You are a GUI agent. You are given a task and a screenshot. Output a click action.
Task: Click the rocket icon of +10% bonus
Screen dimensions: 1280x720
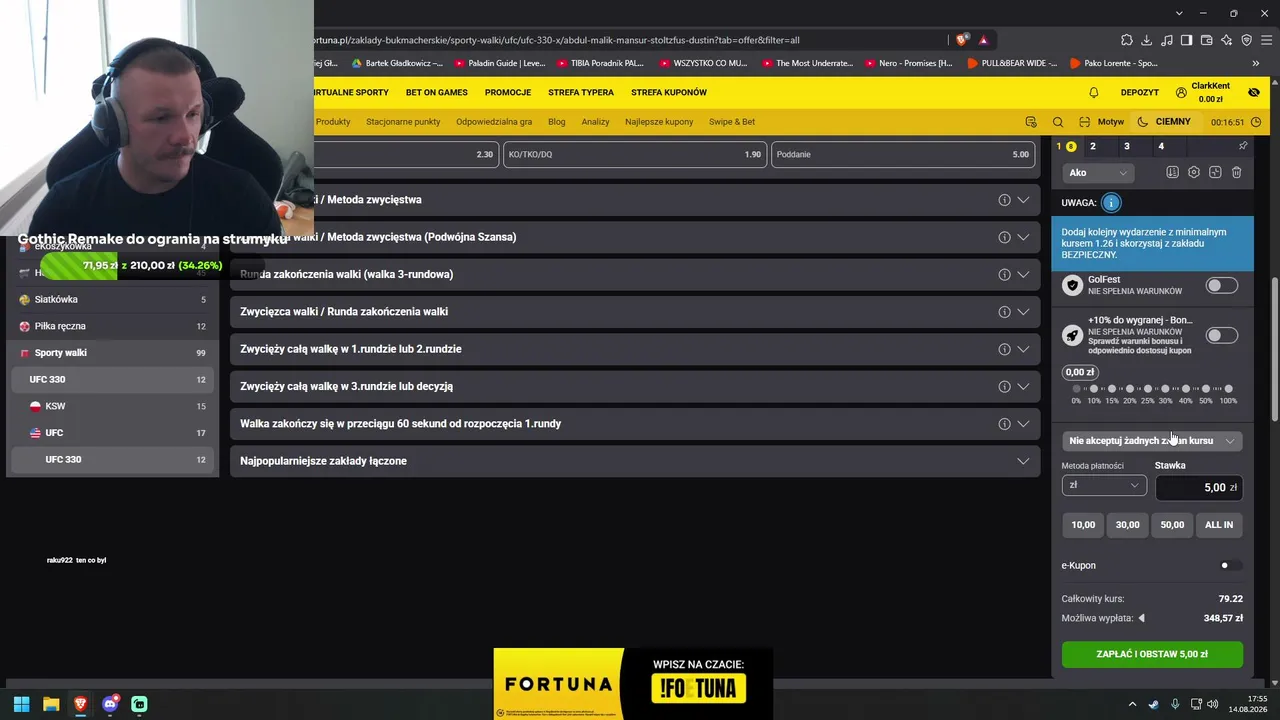1073,336
